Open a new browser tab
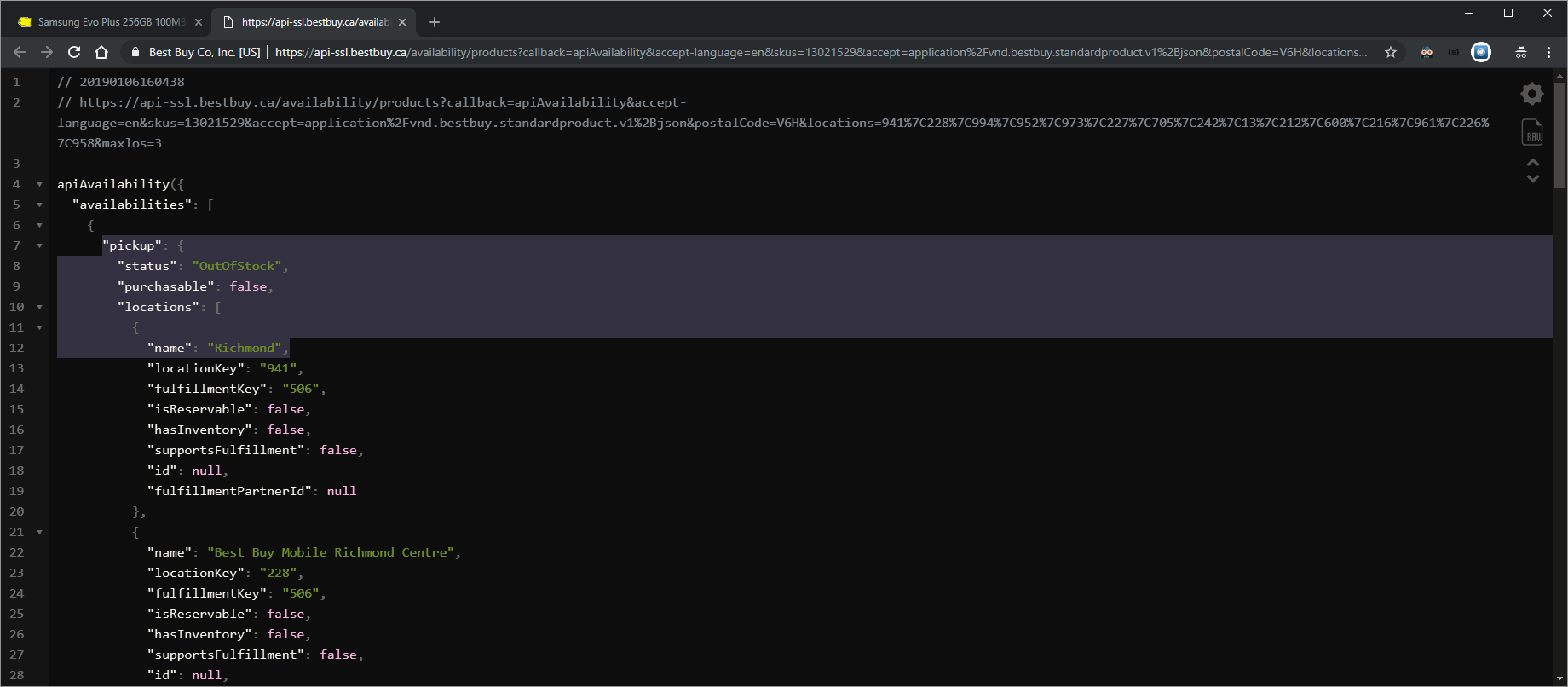Viewport: 1568px width, 687px height. click(x=435, y=22)
